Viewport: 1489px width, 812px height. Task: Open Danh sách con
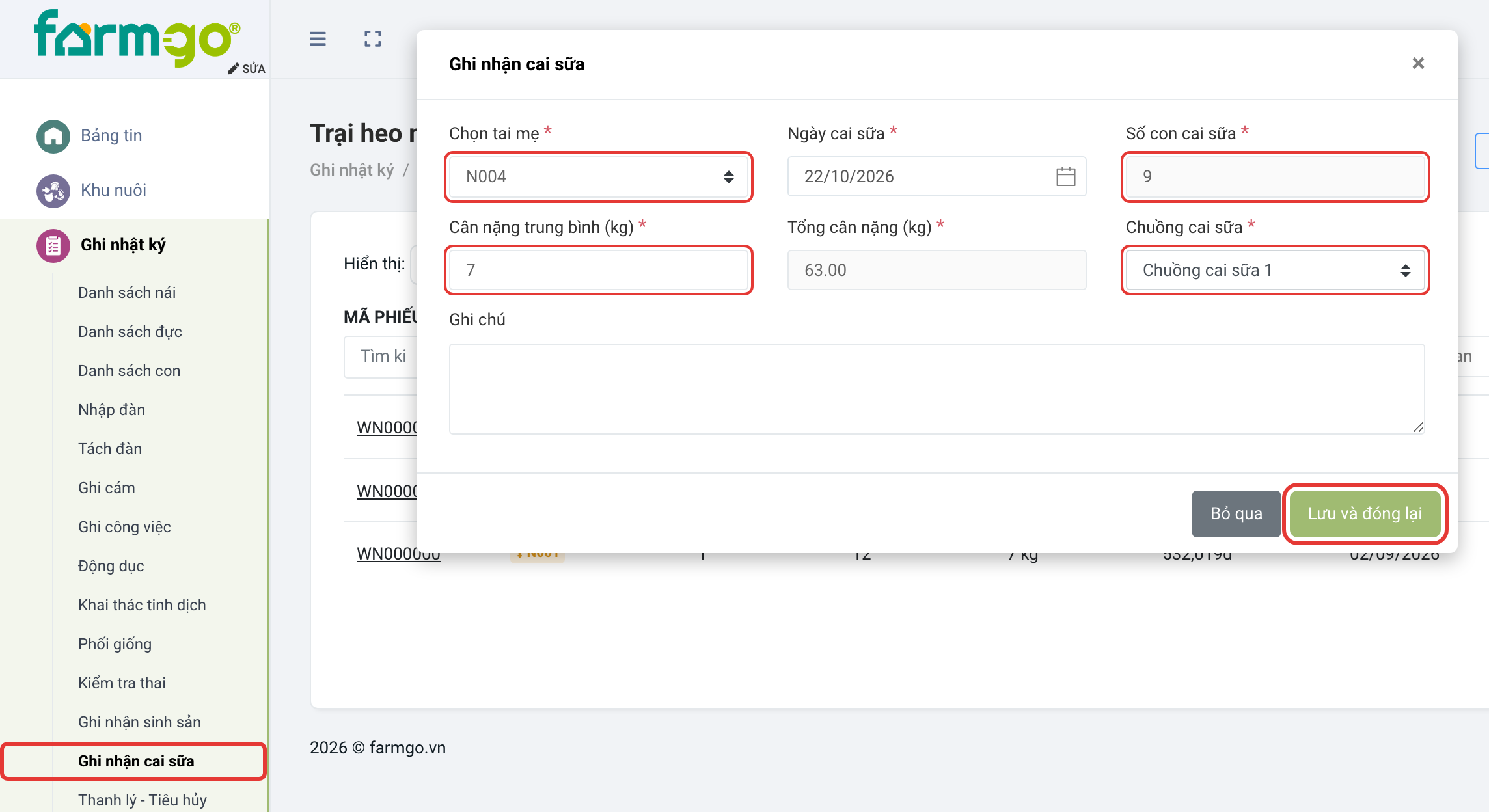tap(130, 371)
